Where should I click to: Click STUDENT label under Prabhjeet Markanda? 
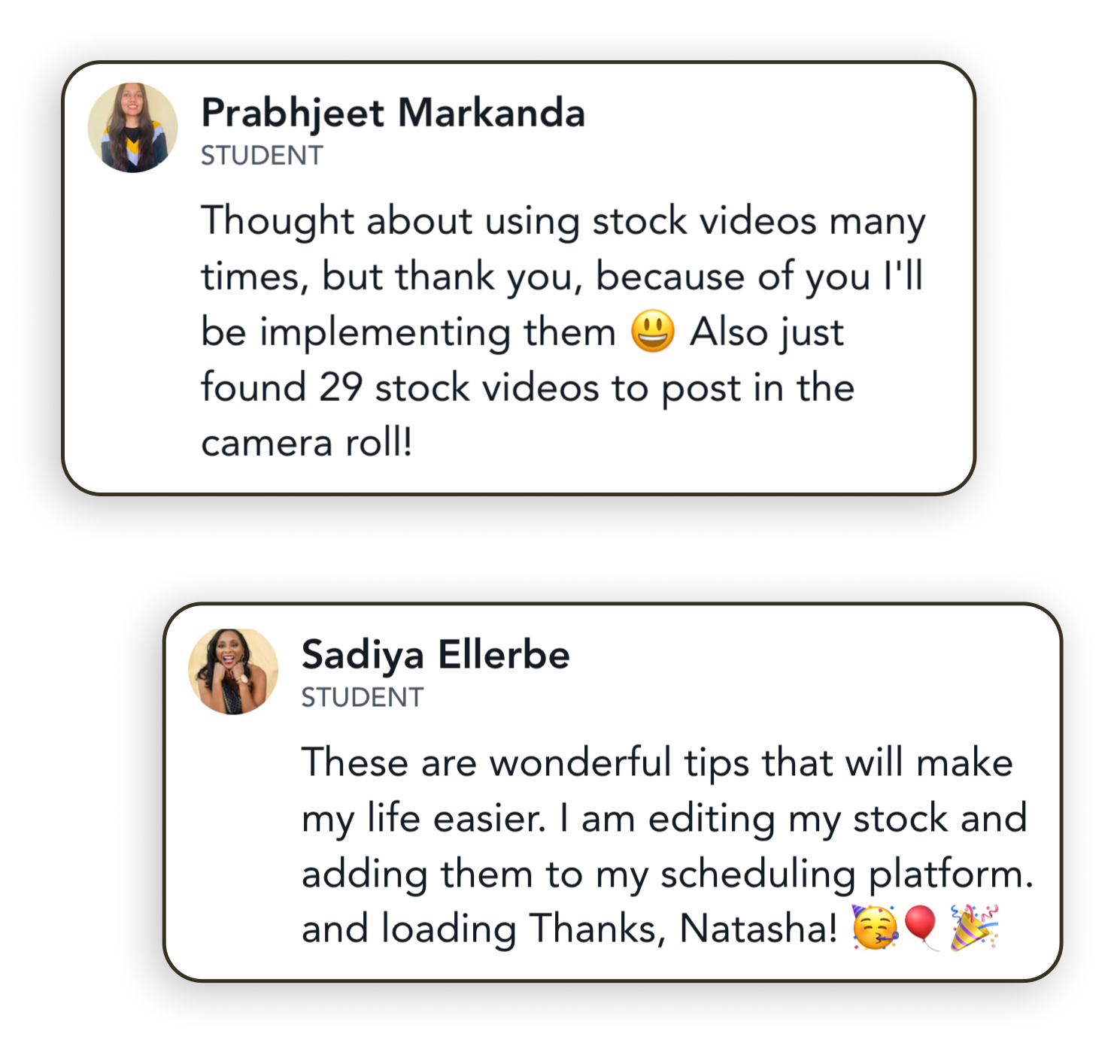(262, 156)
